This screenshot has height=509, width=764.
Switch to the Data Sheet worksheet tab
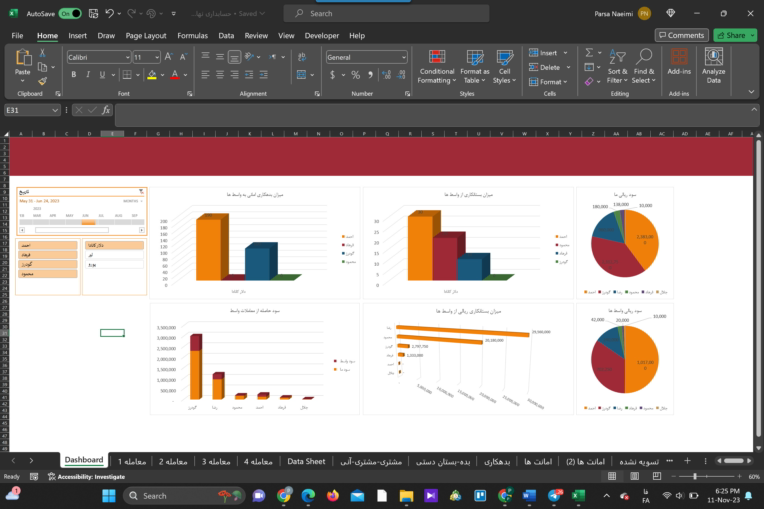click(x=306, y=461)
